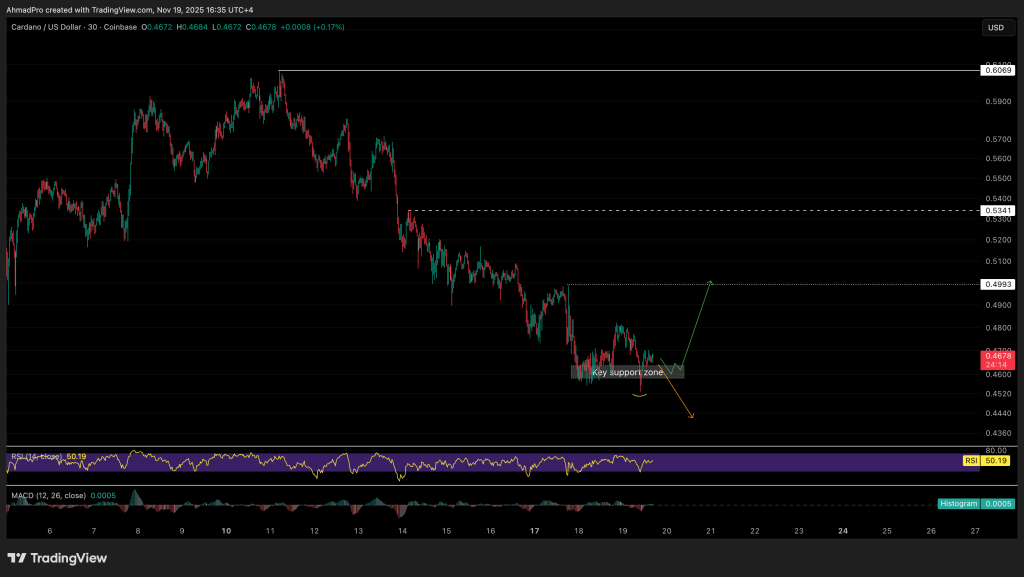Click the red 0.4678 current price tag
Image resolution: width=1024 pixels, height=577 pixels.
pos(995,360)
